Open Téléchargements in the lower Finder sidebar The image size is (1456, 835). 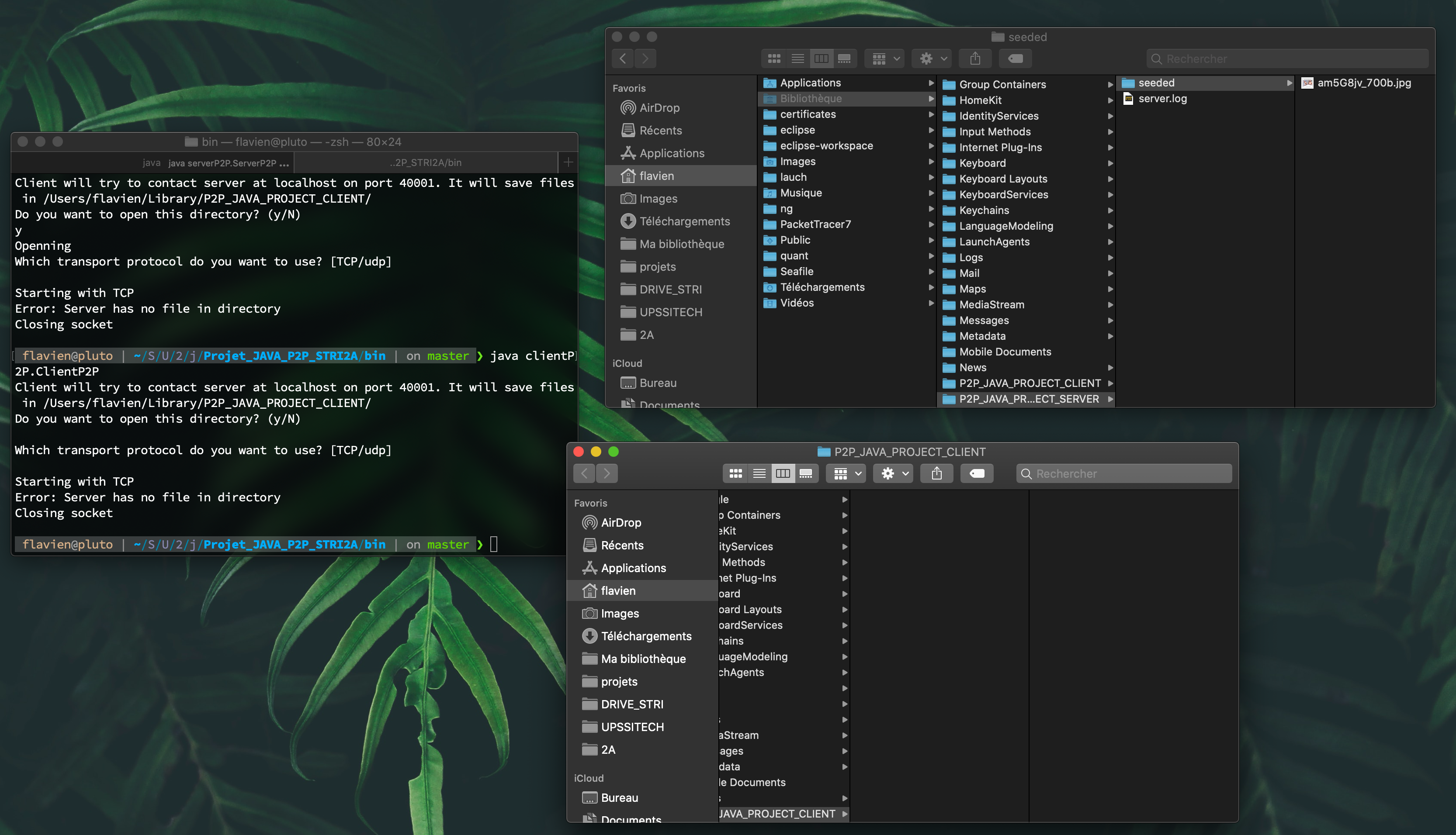pyautogui.click(x=646, y=636)
